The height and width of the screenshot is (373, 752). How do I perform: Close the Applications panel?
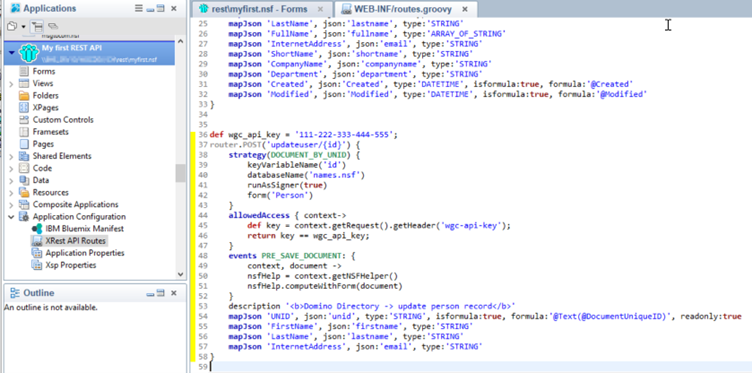point(174,9)
